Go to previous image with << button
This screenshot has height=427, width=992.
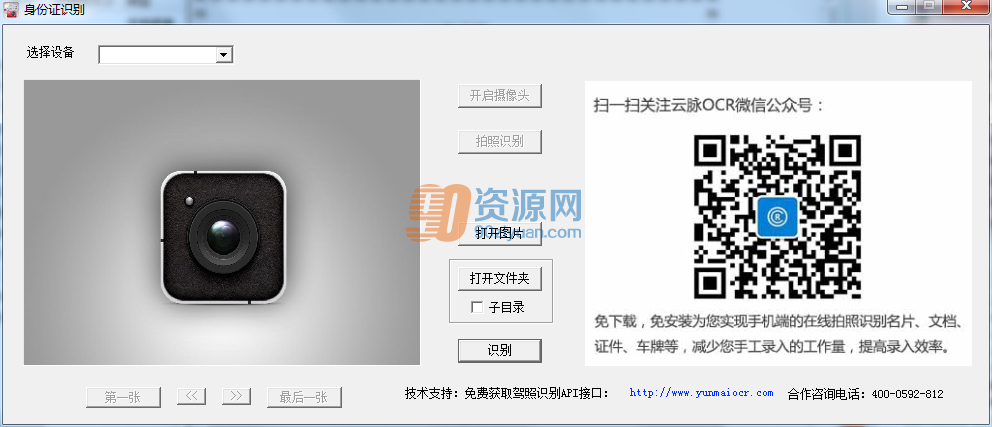[x=192, y=397]
